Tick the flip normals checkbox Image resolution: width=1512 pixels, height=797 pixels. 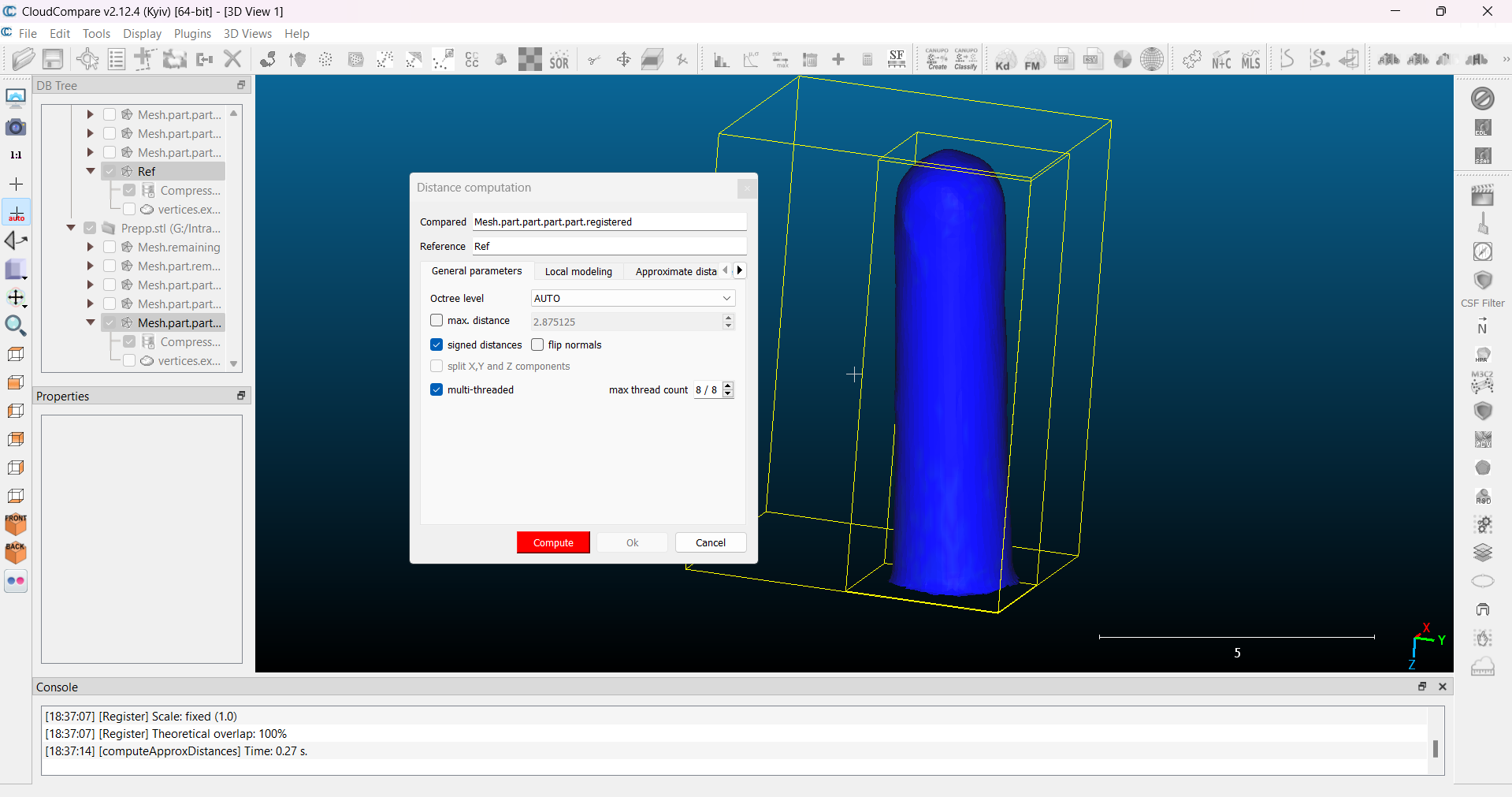(537, 345)
